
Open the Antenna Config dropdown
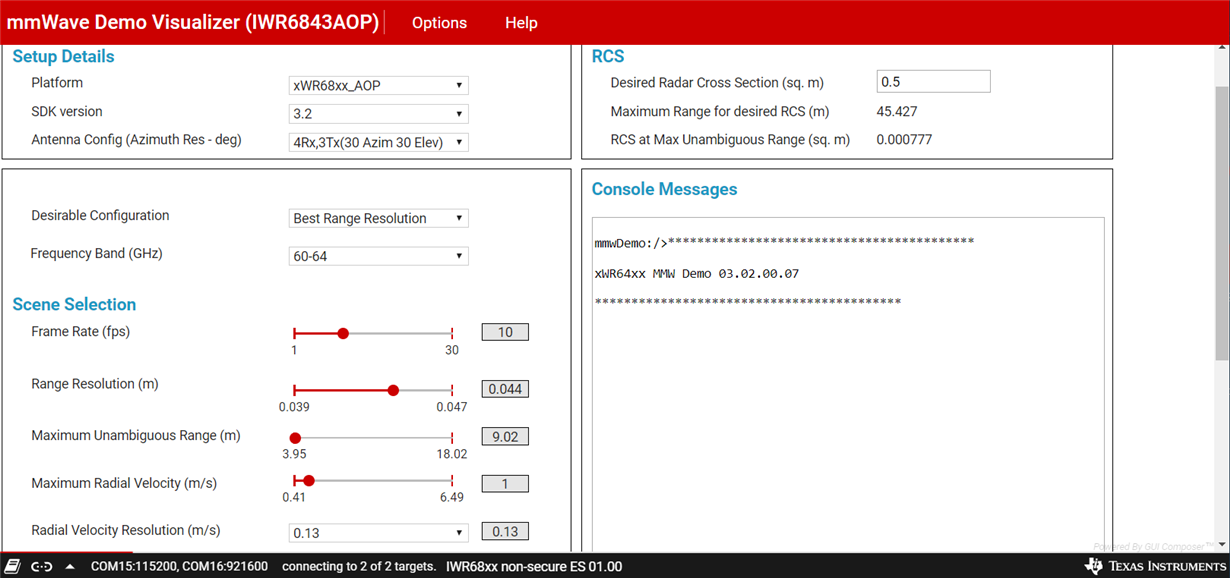[378, 142]
